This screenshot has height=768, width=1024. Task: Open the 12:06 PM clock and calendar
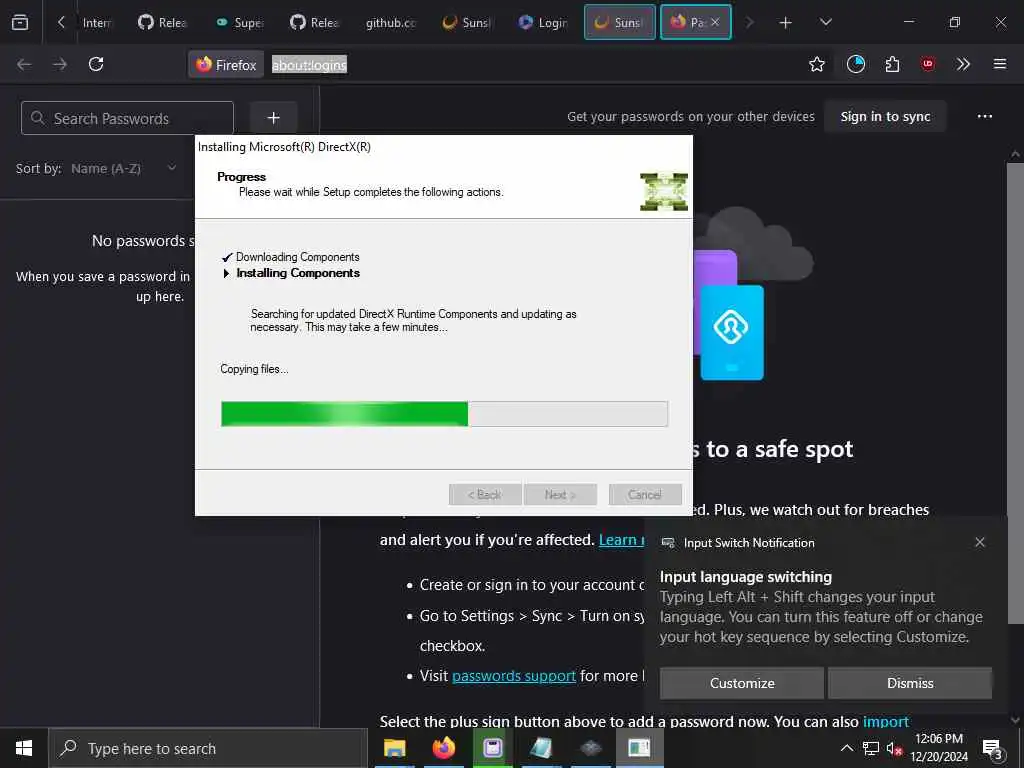(939, 748)
